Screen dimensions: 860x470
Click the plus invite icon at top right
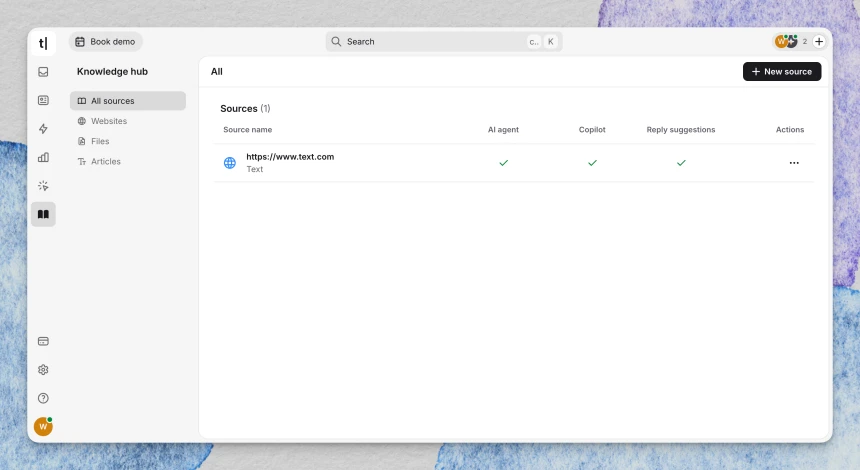pos(819,41)
